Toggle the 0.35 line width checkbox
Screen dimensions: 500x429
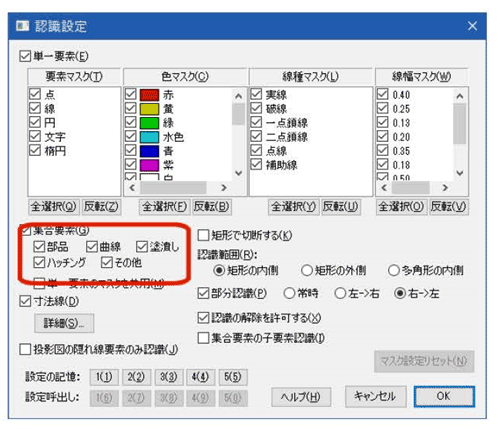tap(383, 150)
